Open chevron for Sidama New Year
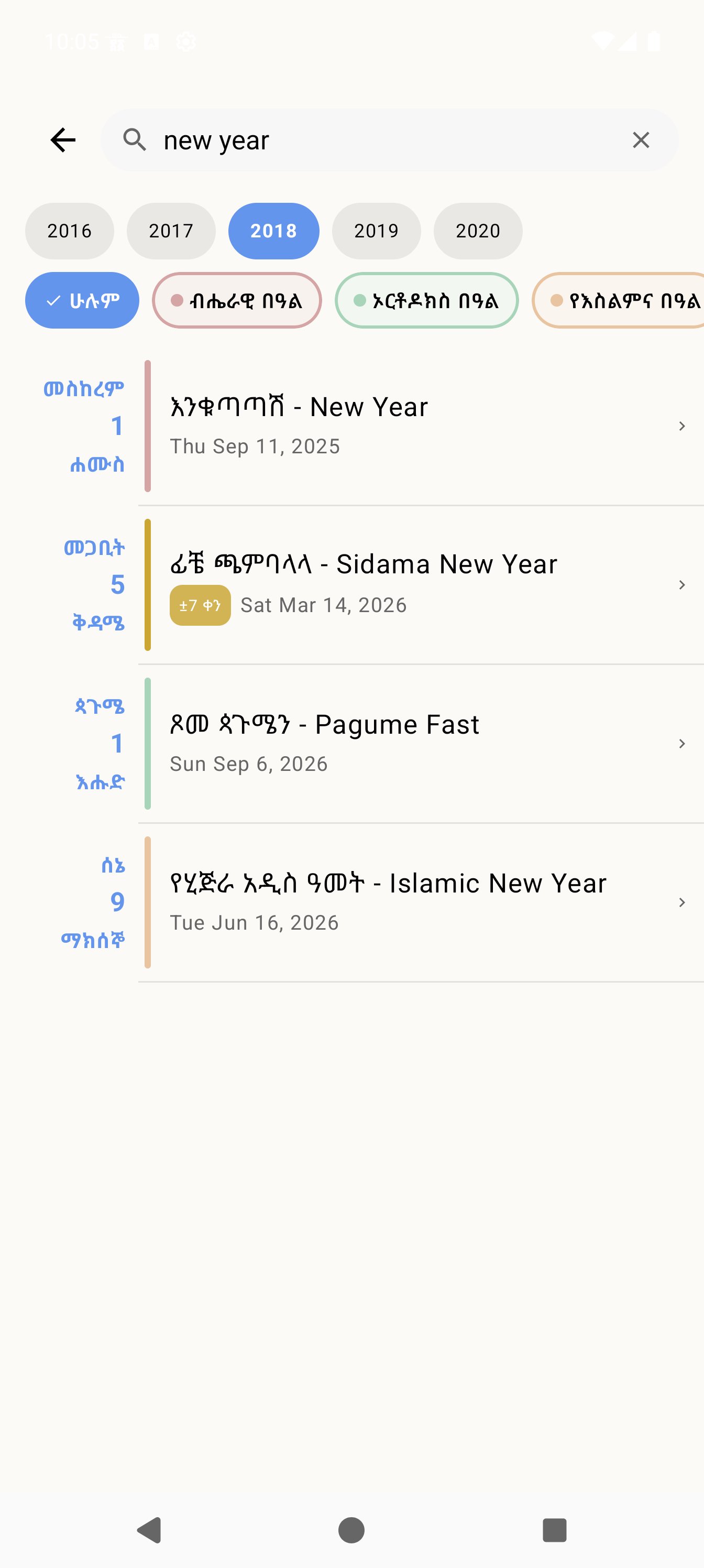 [x=681, y=585]
